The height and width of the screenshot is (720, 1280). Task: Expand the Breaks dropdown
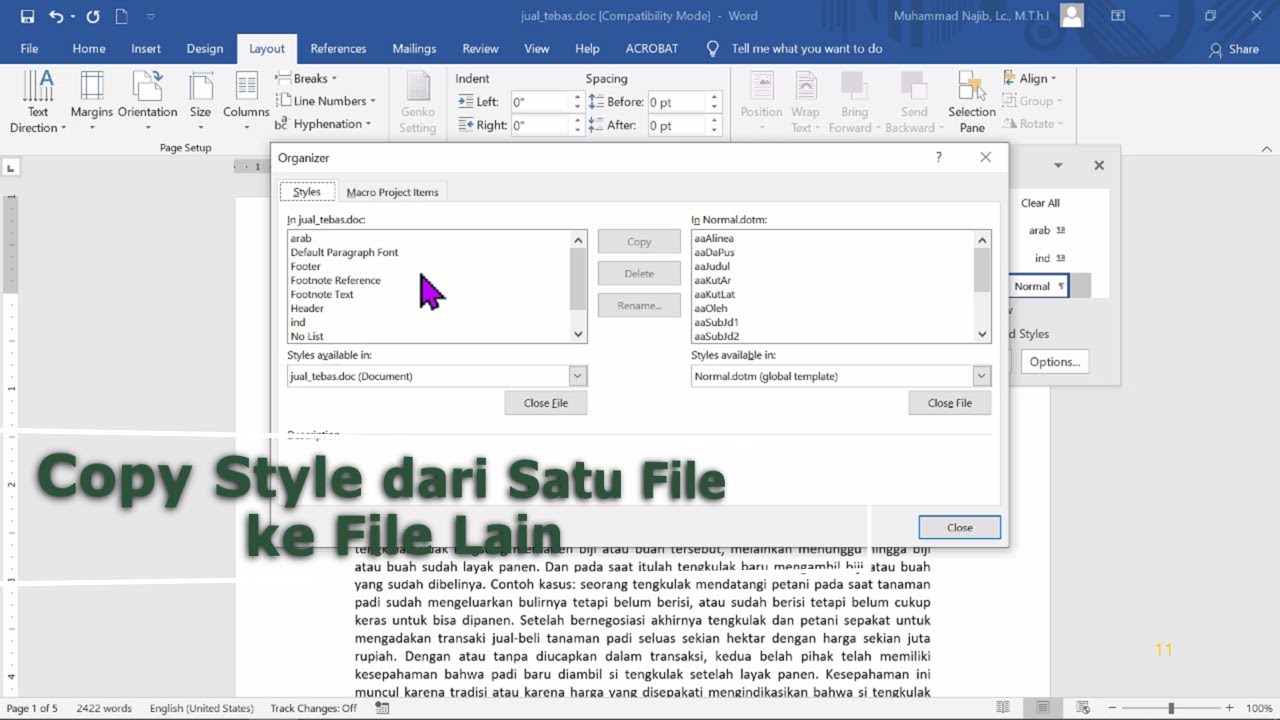(334, 78)
